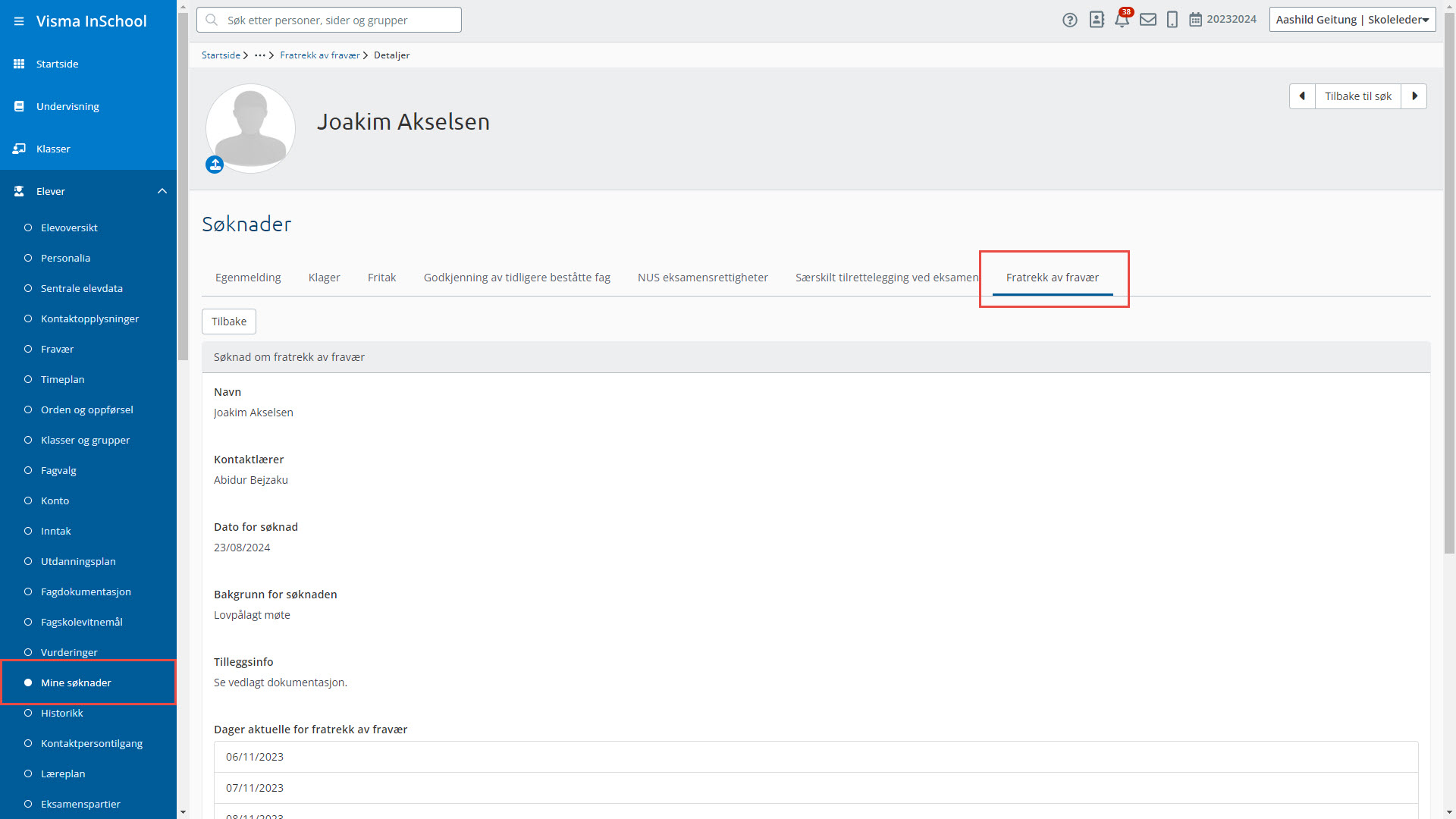Click the Tilbake button
The width and height of the screenshot is (1456, 819).
pyautogui.click(x=229, y=322)
